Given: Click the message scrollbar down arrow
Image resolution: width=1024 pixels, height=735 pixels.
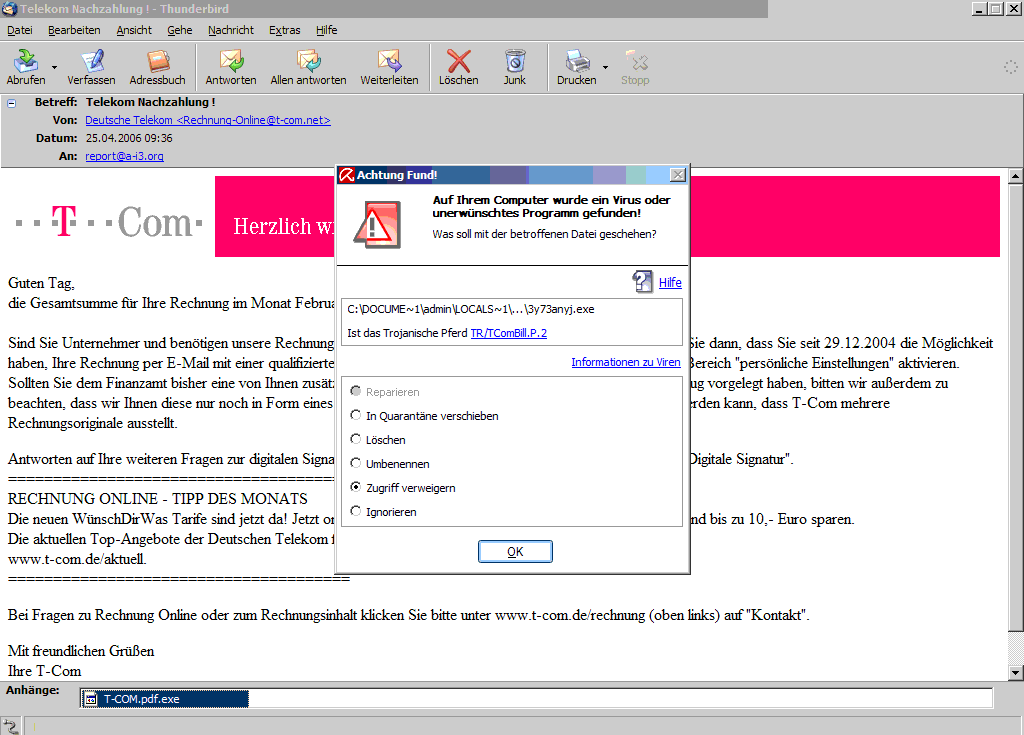Looking at the screenshot, I should pos(1016,672).
